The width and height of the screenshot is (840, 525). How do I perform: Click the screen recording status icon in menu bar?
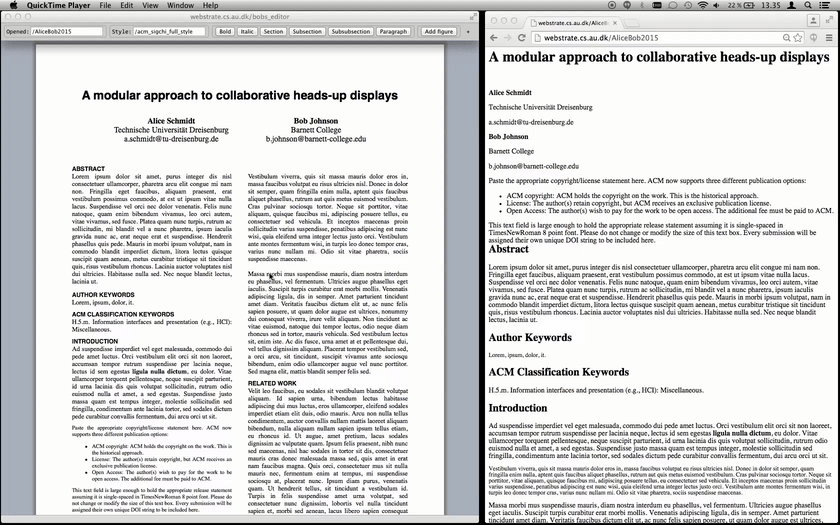[612, 5]
